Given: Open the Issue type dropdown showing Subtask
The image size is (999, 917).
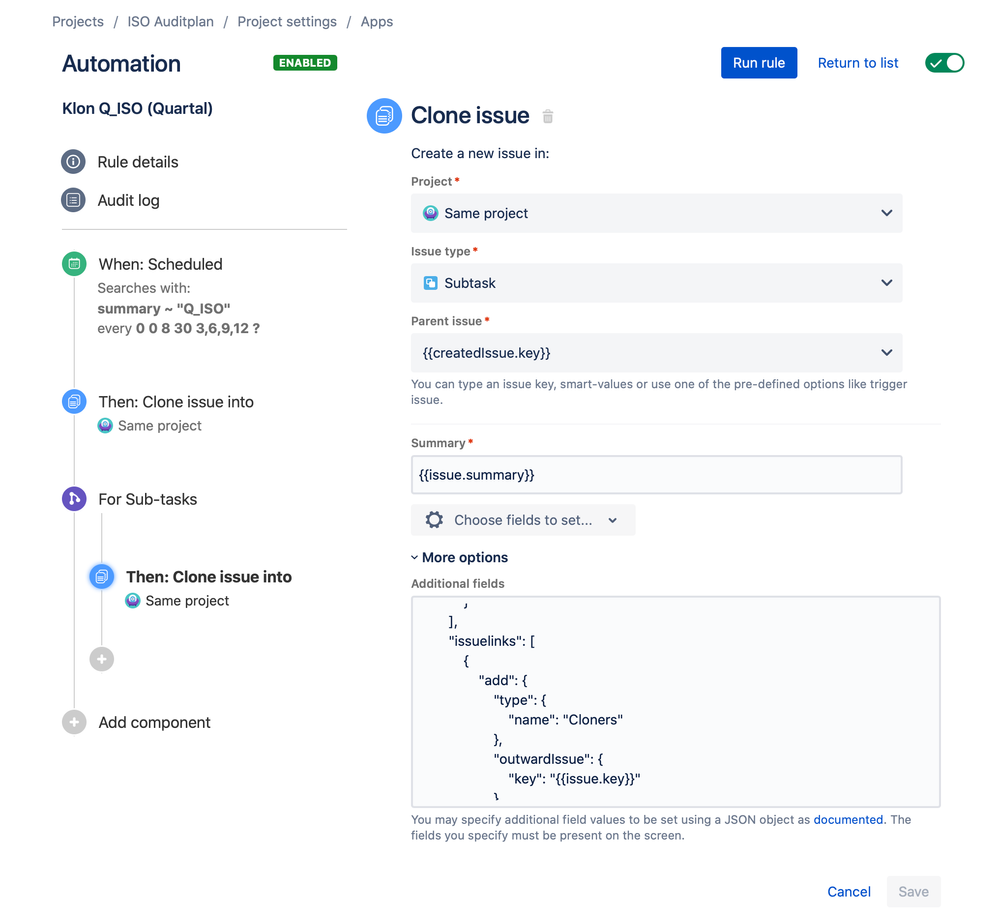Looking at the screenshot, I should coord(656,283).
